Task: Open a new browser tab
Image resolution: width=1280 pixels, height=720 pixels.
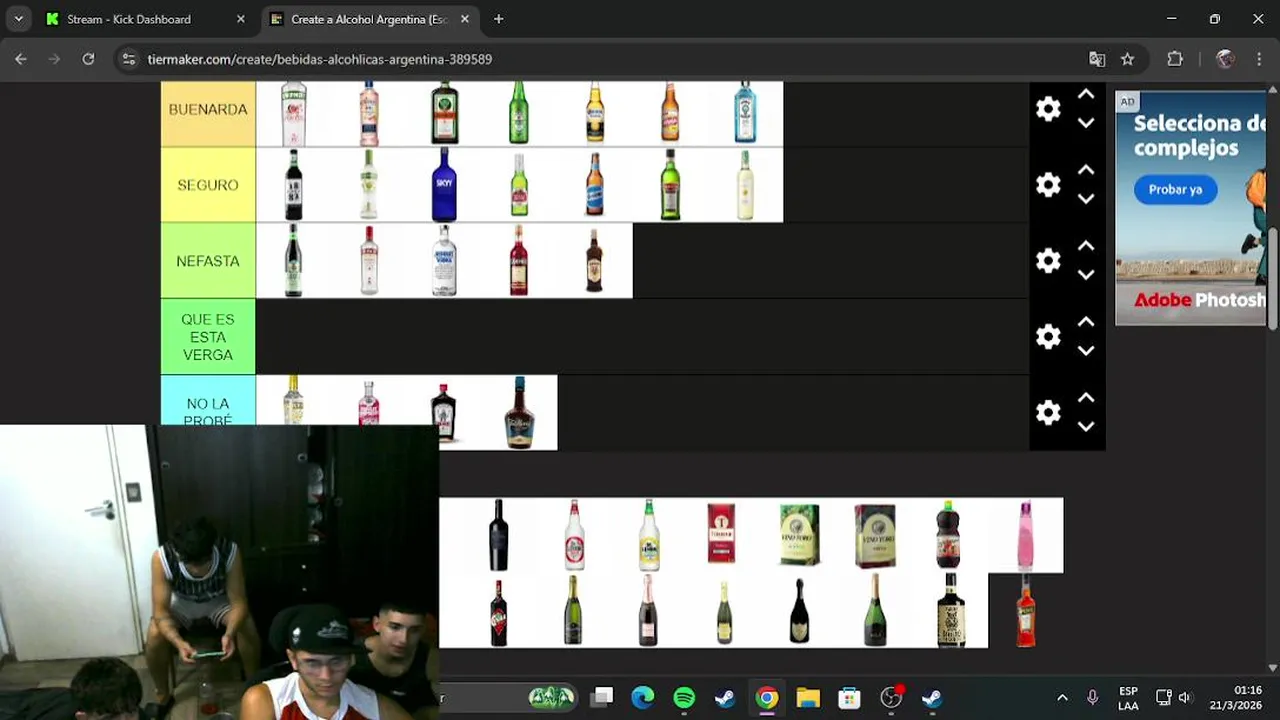Action: point(498,19)
